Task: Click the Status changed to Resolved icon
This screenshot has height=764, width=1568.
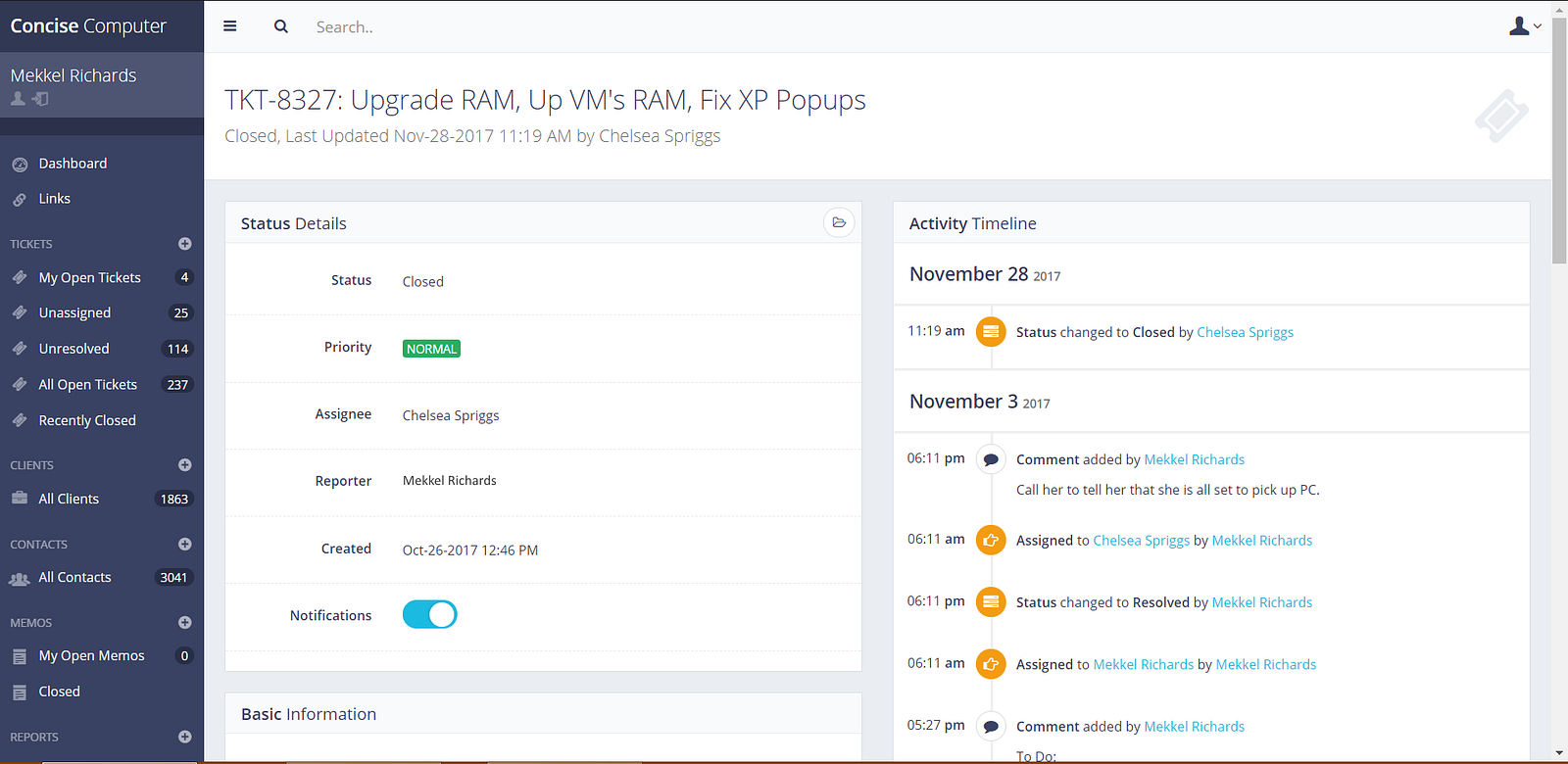Action: point(991,601)
